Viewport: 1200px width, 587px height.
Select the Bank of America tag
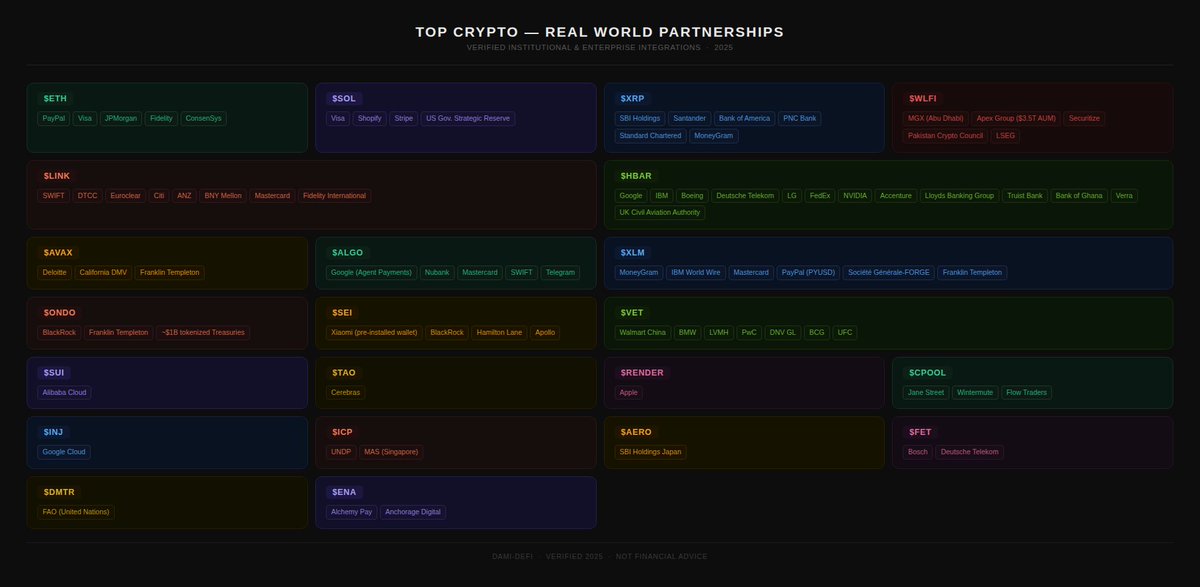(x=745, y=118)
